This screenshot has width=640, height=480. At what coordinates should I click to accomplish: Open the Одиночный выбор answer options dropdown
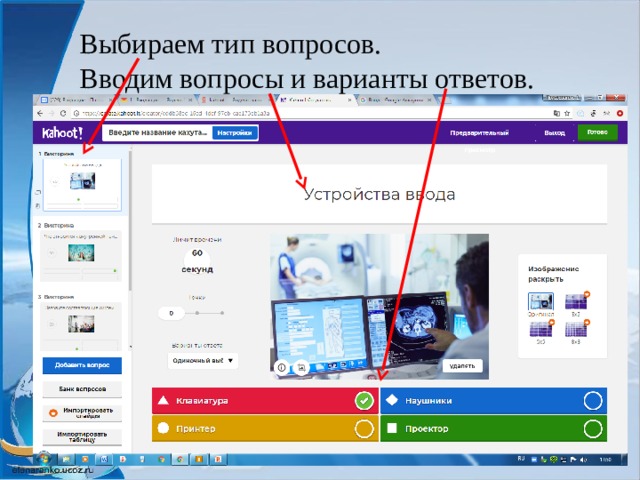click(203, 360)
